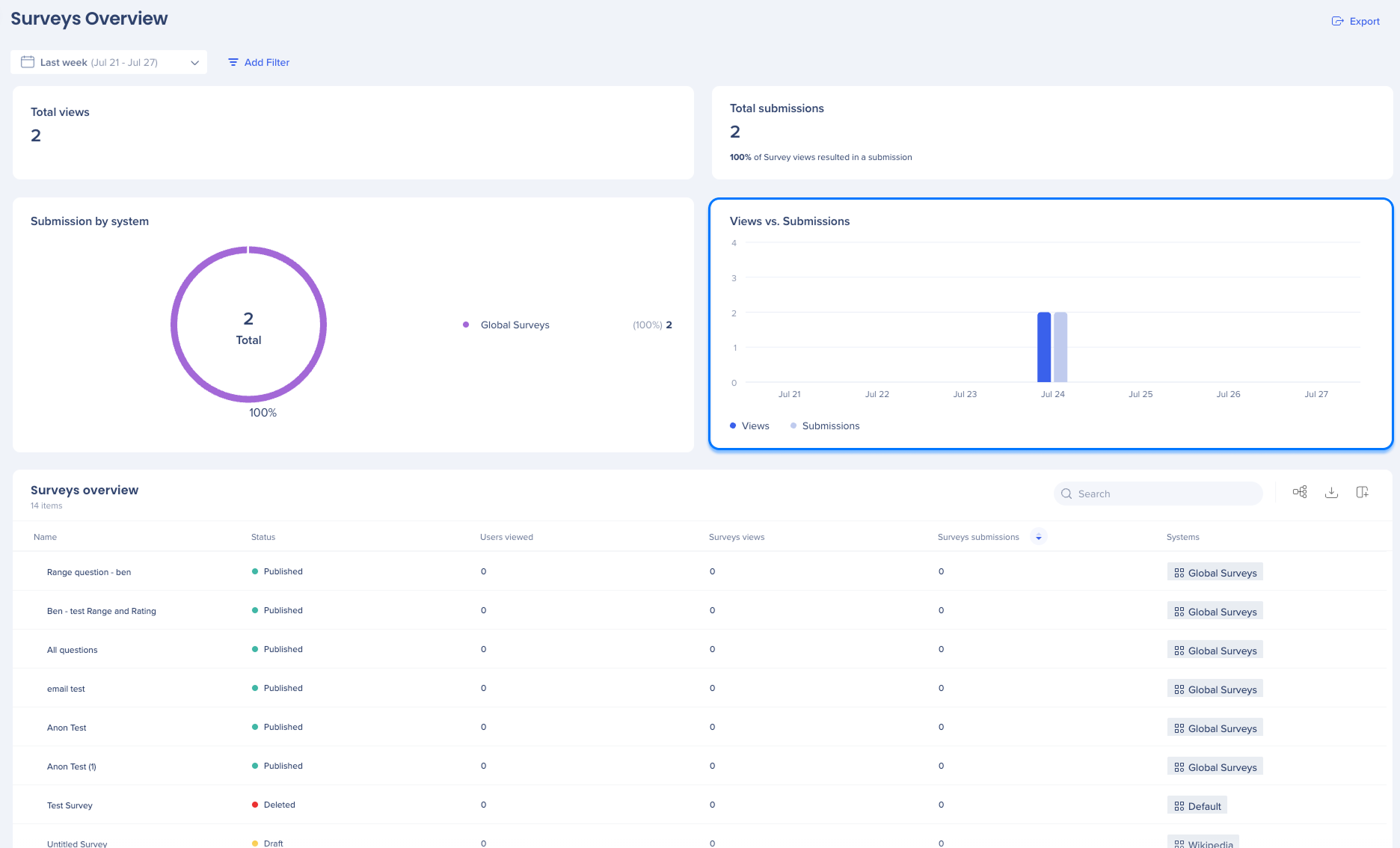Click Global Surveys tag in Range question row
Viewport: 1400px width, 848px height.
(x=1215, y=572)
